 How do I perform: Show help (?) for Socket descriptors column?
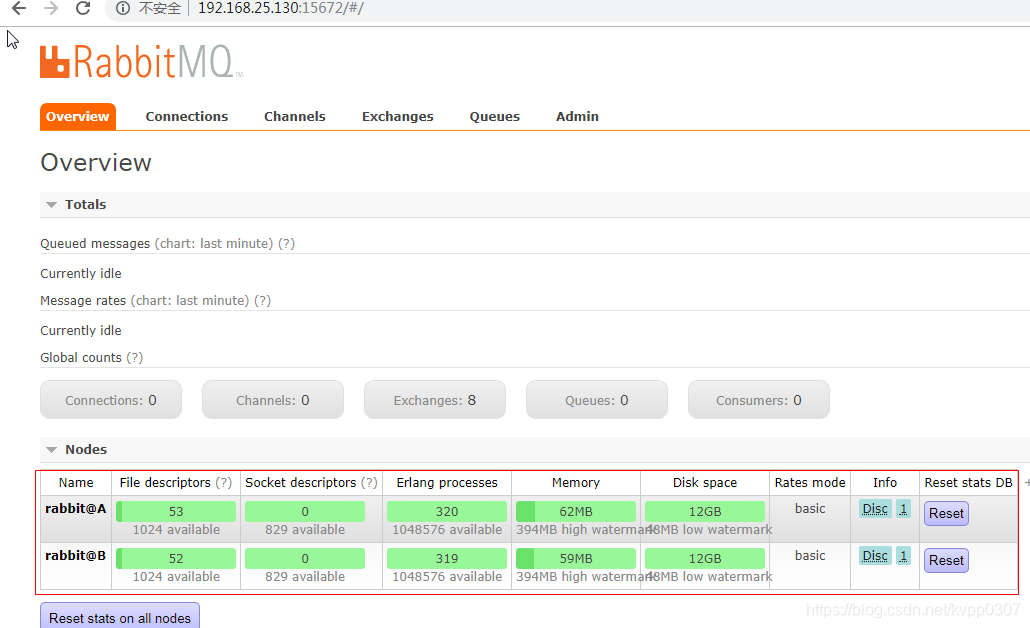(x=369, y=483)
